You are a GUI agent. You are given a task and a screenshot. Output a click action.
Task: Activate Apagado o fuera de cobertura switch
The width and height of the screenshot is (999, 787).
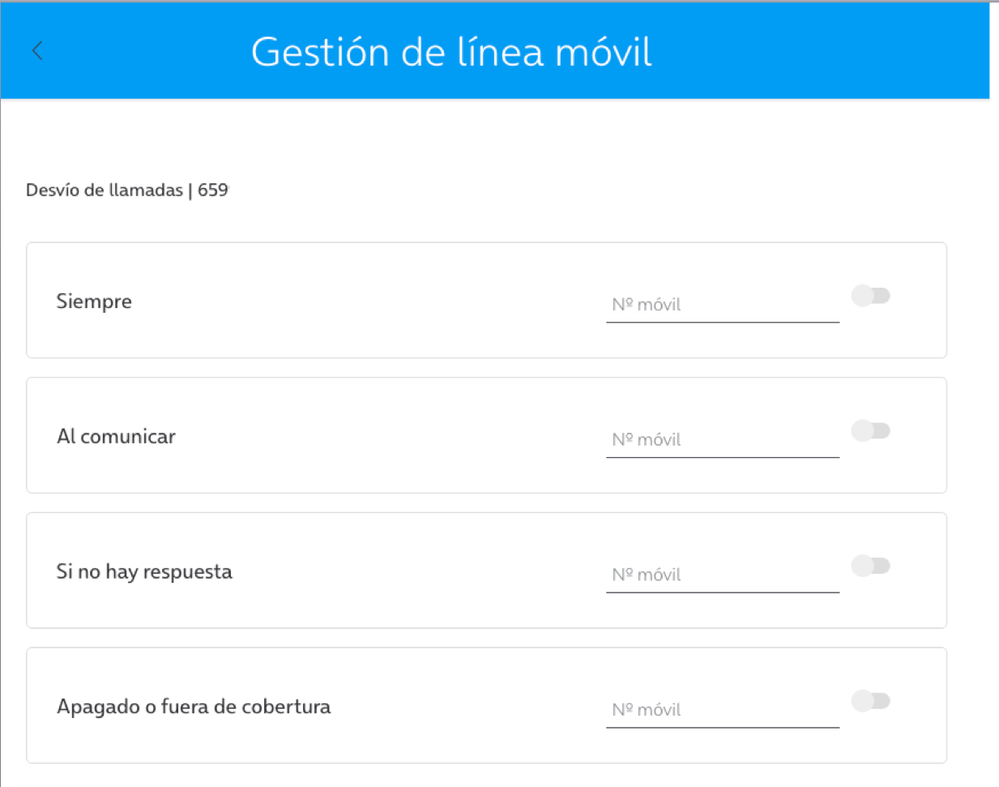coord(870,701)
